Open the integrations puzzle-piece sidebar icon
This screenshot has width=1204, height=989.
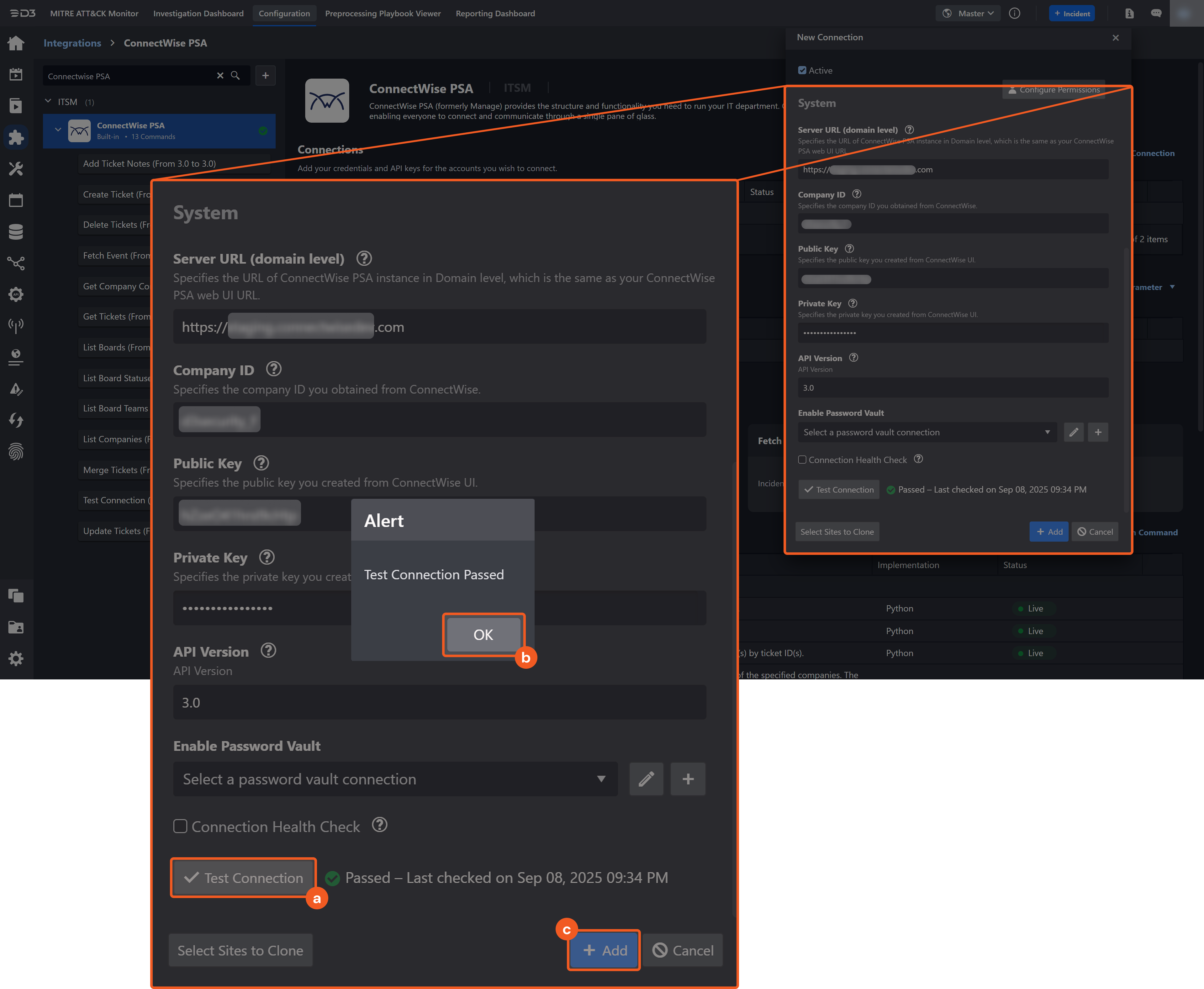(x=16, y=137)
